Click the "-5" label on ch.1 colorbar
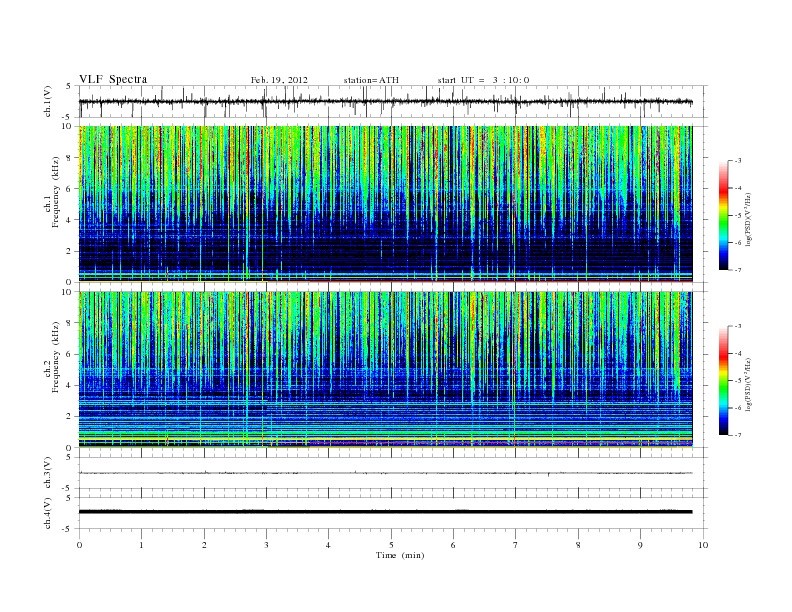Viewport: 792px width, 612px height. click(x=737, y=215)
